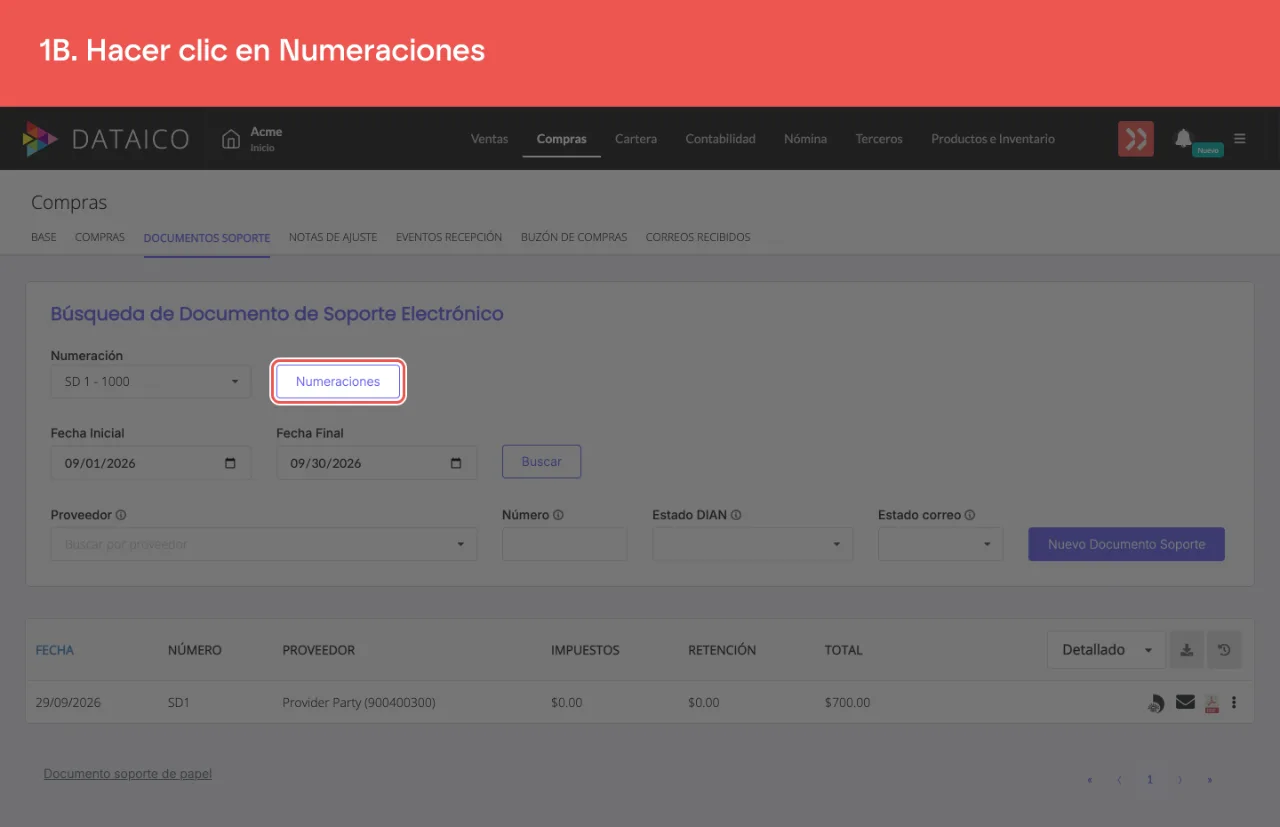This screenshot has width=1280, height=827.
Task: Open the Acme home icon
Action: pyautogui.click(x=231, y=139)
